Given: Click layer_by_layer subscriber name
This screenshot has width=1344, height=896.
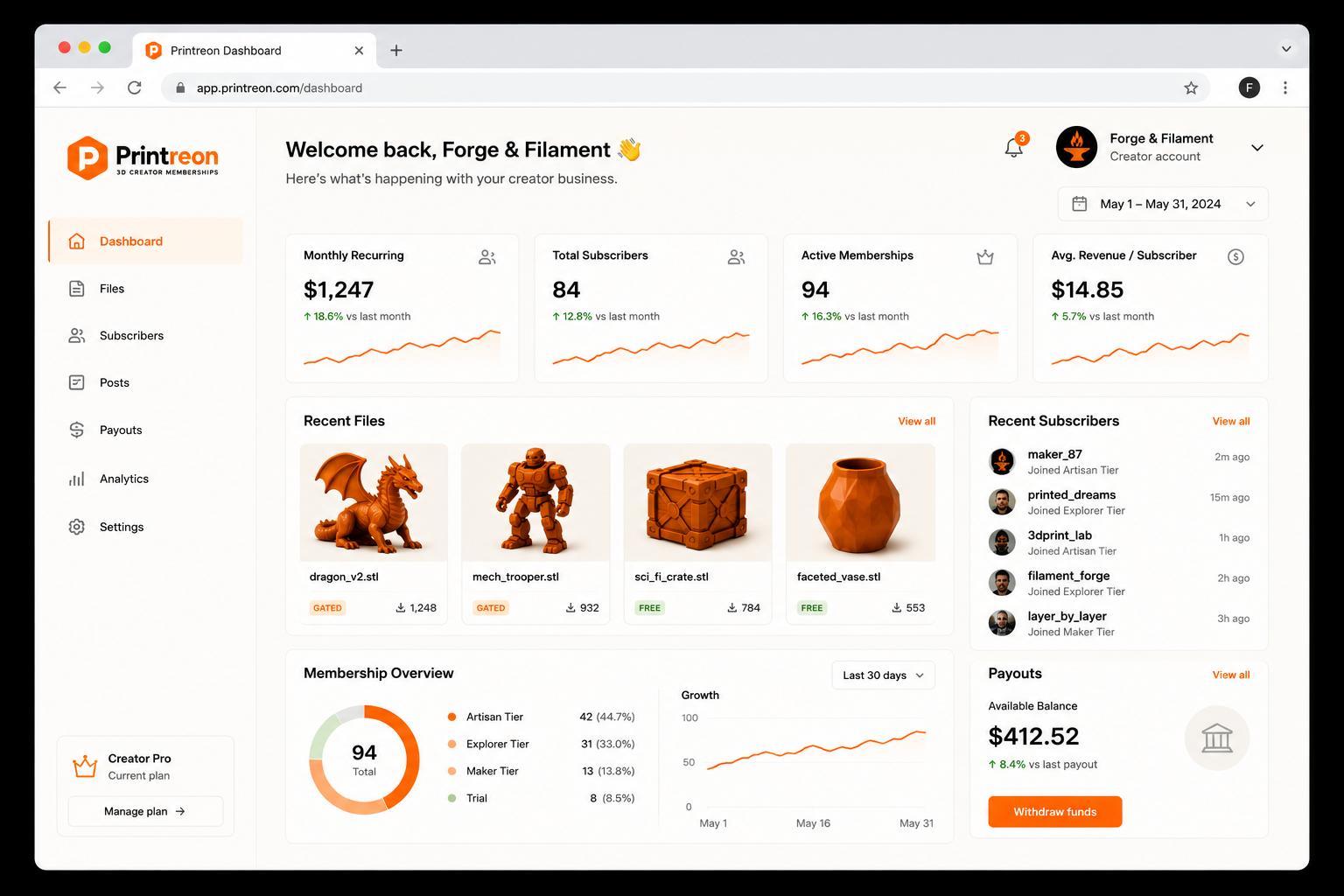Looking at the screenshot, I should pyautogui.click(x=1067, y=616).
